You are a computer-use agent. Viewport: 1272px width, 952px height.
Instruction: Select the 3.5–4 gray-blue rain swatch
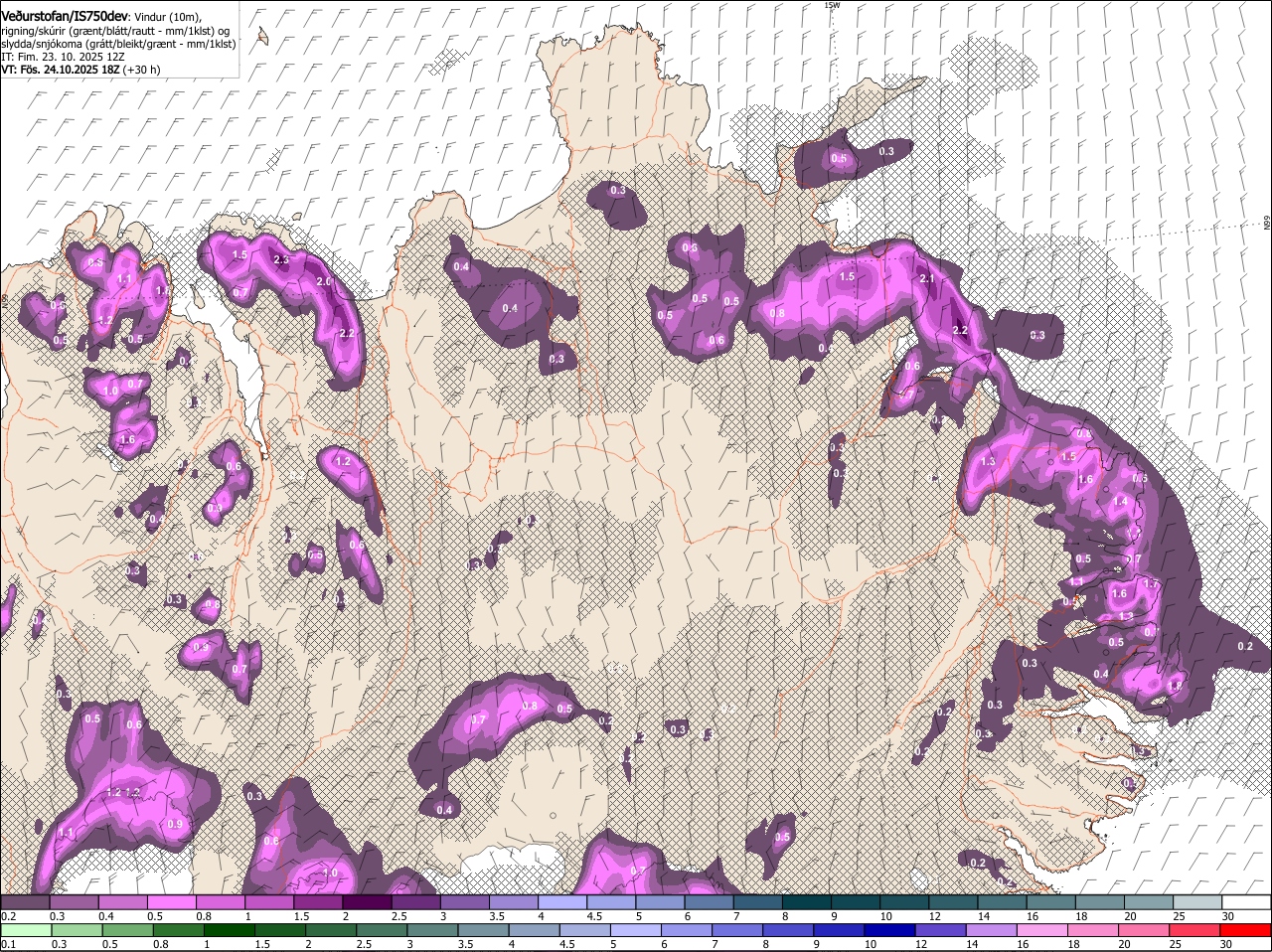pos(485,930)
